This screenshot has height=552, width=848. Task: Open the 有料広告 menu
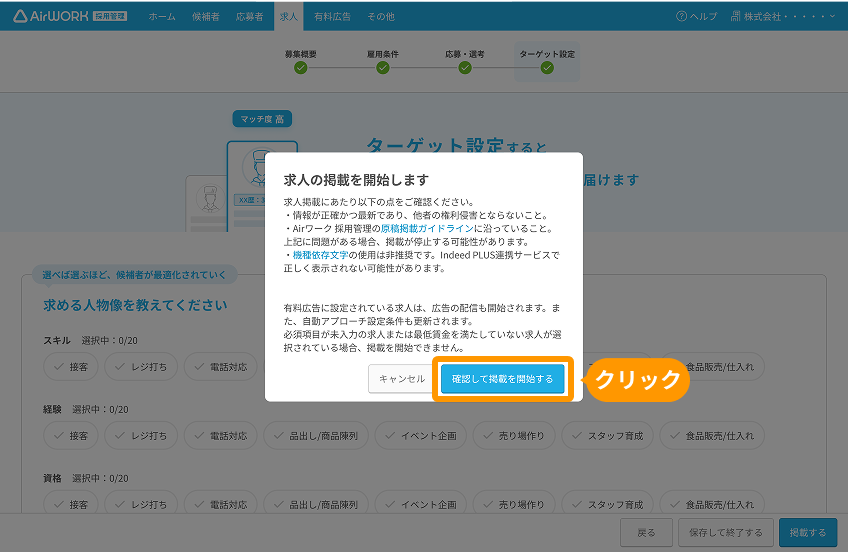333,17
